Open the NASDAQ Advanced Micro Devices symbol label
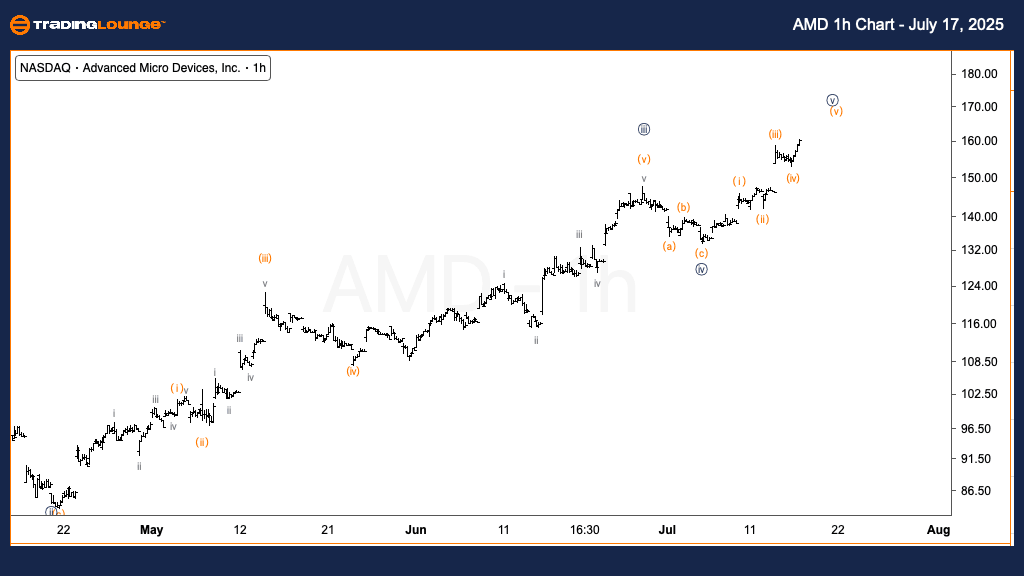1024x576 pixels. [144, 68]
